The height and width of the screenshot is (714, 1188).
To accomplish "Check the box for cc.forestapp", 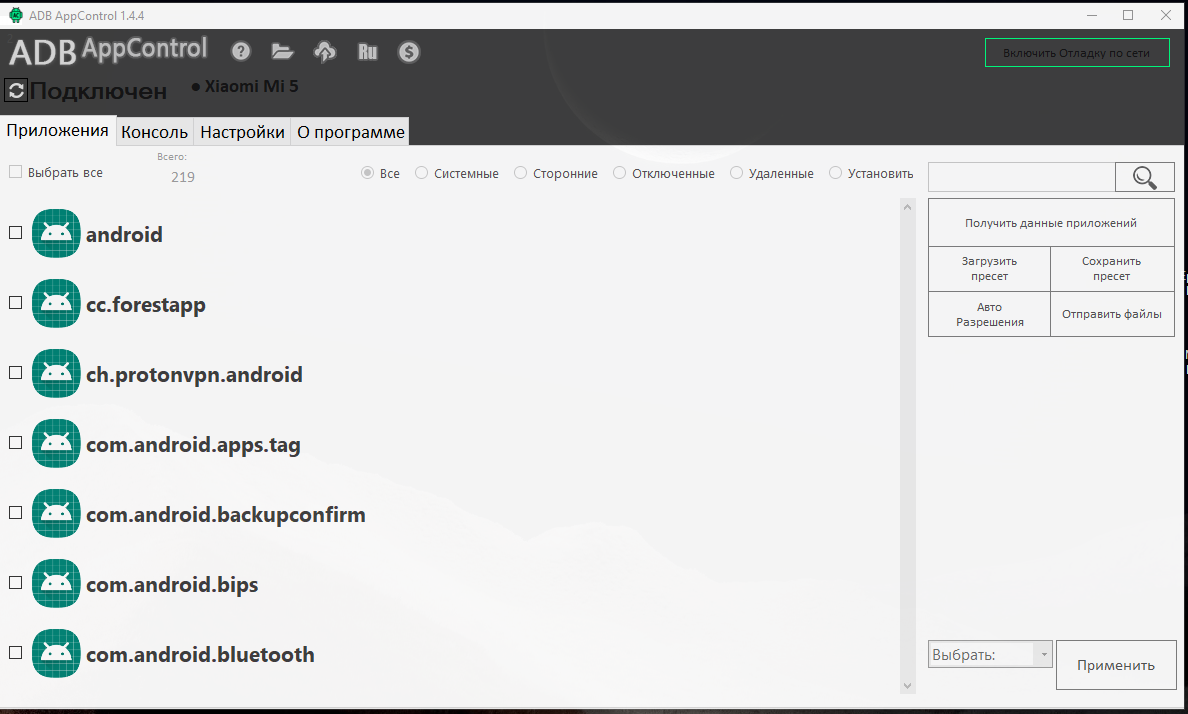I will tap(15, 302).
